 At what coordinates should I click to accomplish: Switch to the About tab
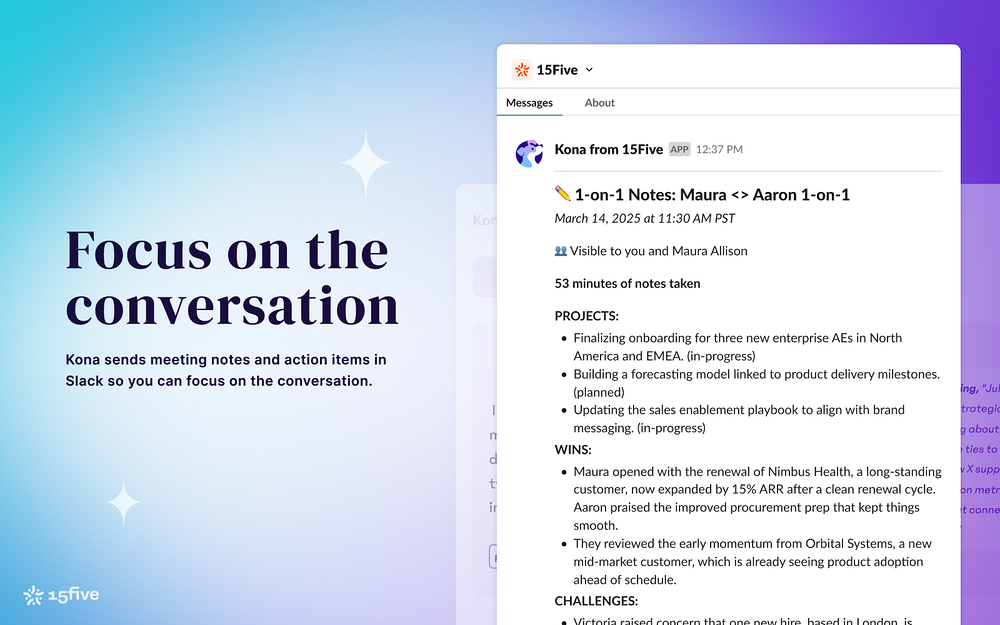(599, 103)
